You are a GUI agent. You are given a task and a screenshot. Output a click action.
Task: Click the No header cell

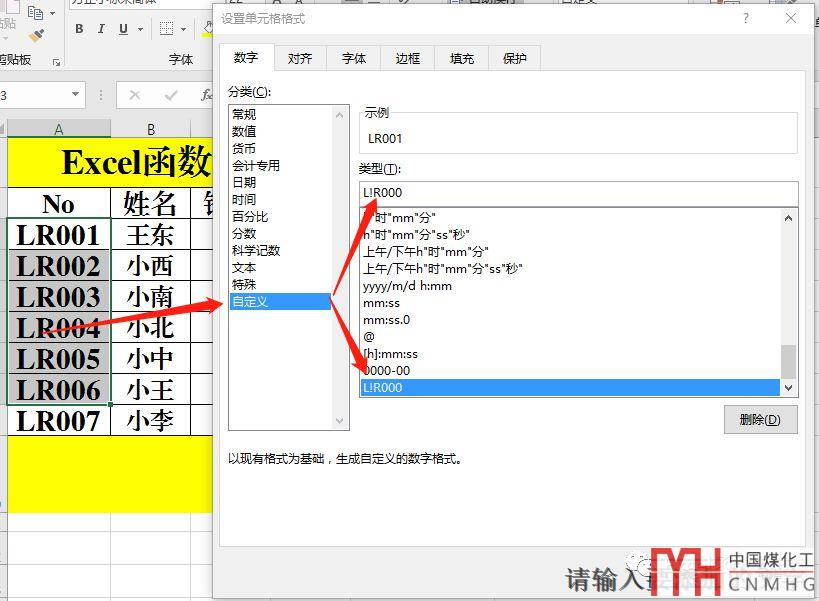tap(58, 203)
